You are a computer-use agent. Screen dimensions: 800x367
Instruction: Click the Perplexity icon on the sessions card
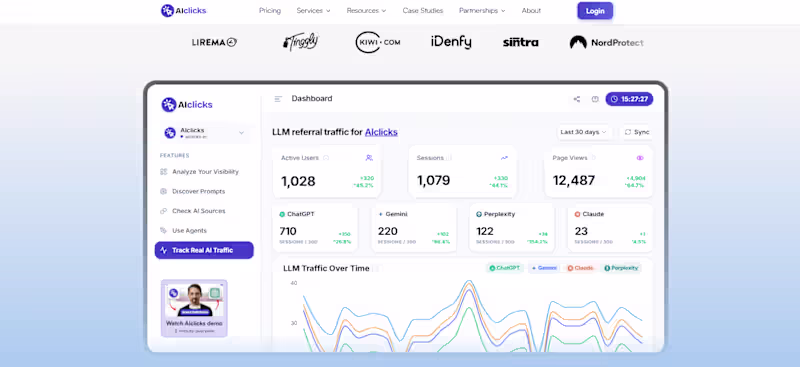pos(479,214)
